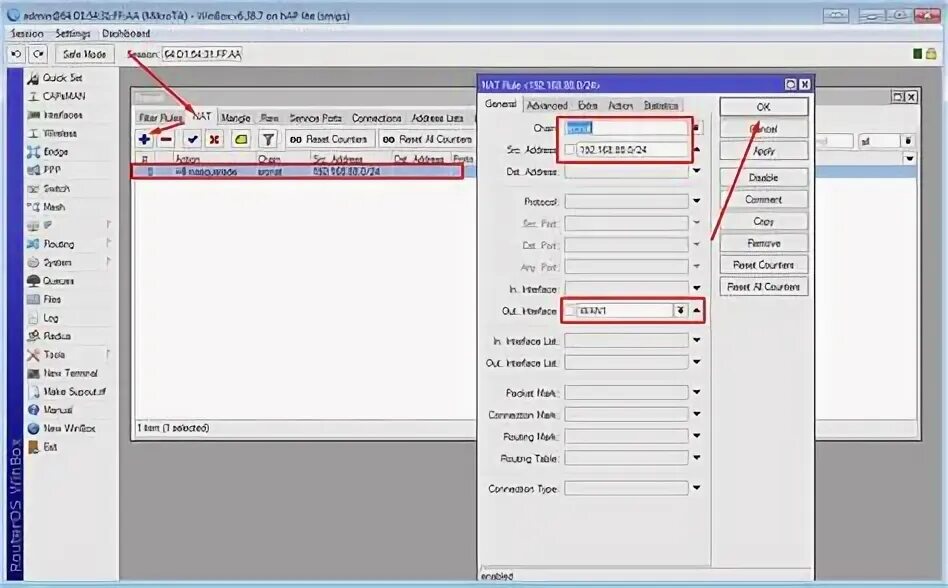Open New Terminal from the sidebar
Viewport: 948px width, 588px height.
[70, 373]
